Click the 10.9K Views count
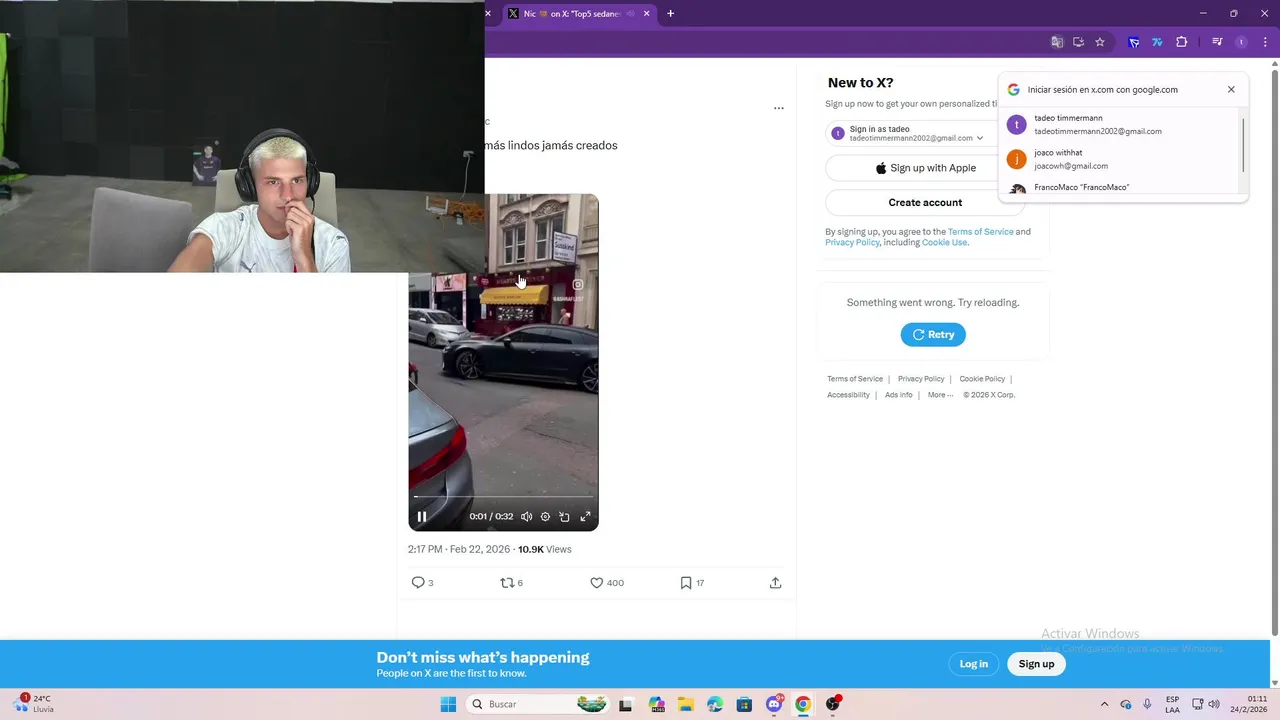This screenshot has height=720, width=1280. [545, 549]
